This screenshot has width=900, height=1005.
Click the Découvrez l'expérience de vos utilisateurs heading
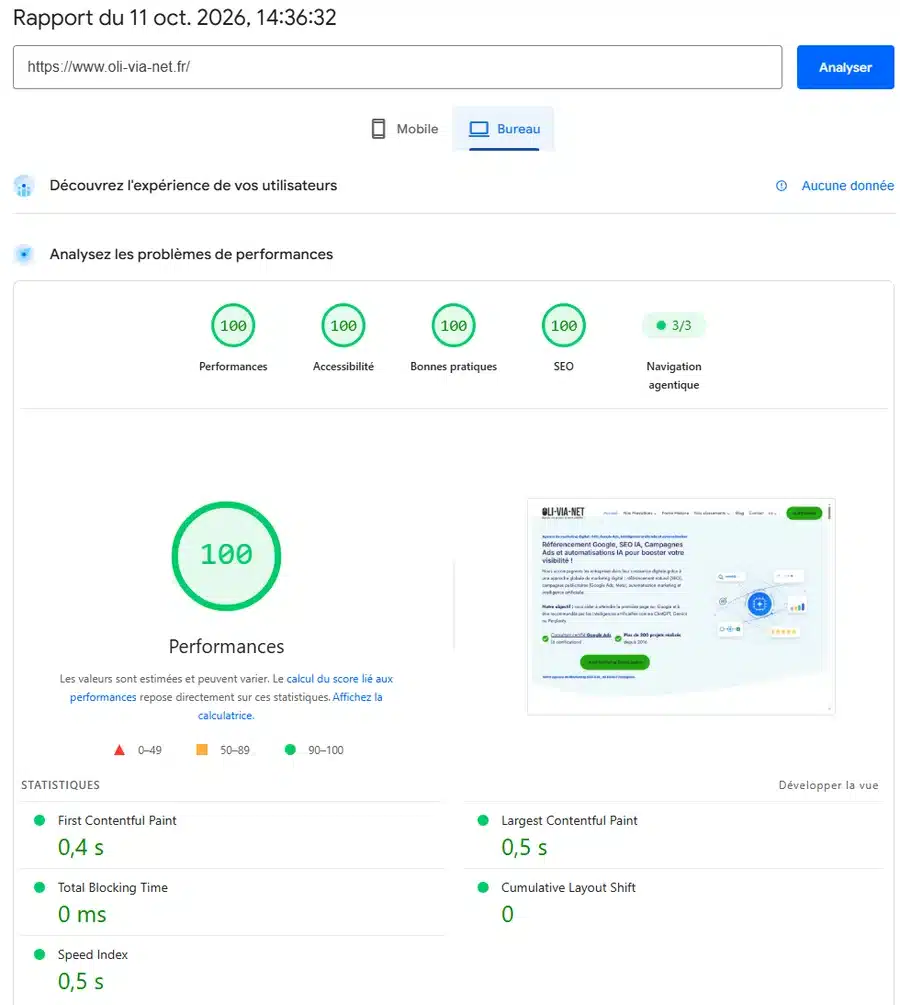pyautogui.click(x=193, y=186)
